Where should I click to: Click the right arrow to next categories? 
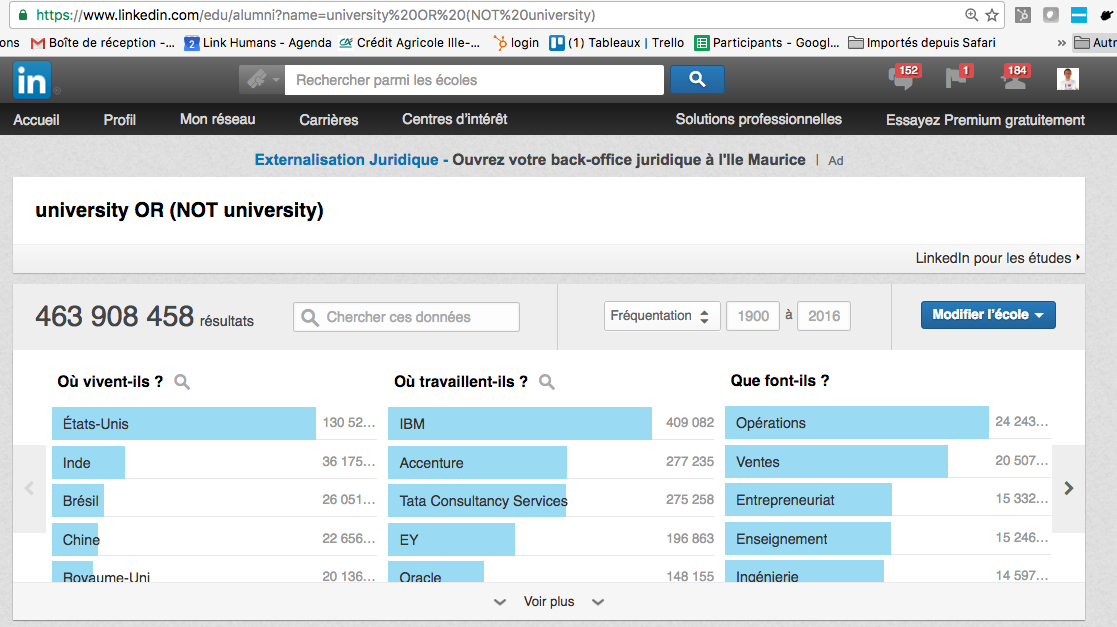click(x=1069, y=488)
